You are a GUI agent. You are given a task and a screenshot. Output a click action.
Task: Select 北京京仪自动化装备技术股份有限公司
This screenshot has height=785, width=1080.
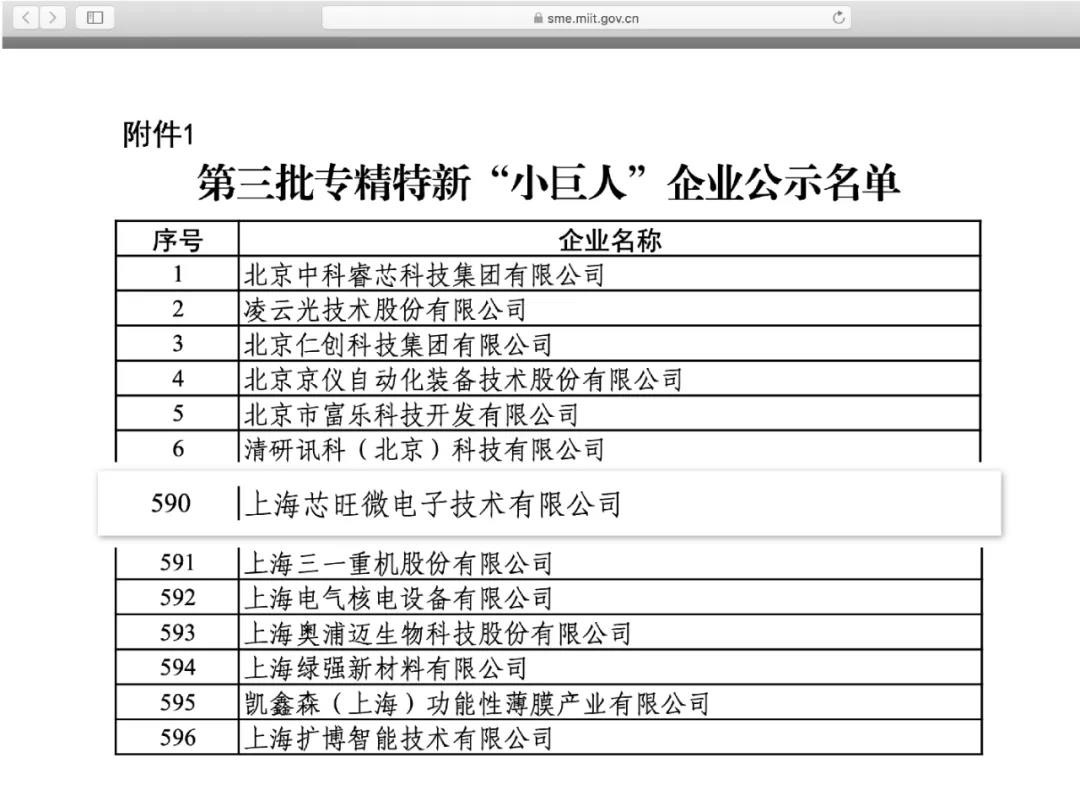pos(463,379)
